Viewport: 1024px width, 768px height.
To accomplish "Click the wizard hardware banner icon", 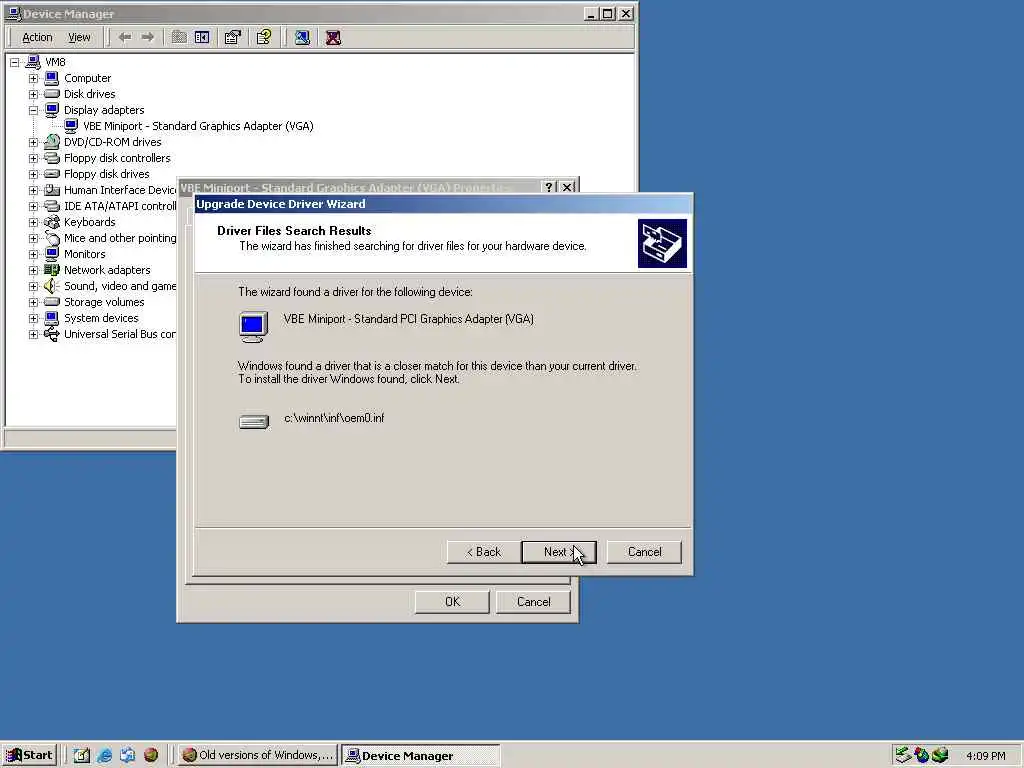I will pos(662,243).
